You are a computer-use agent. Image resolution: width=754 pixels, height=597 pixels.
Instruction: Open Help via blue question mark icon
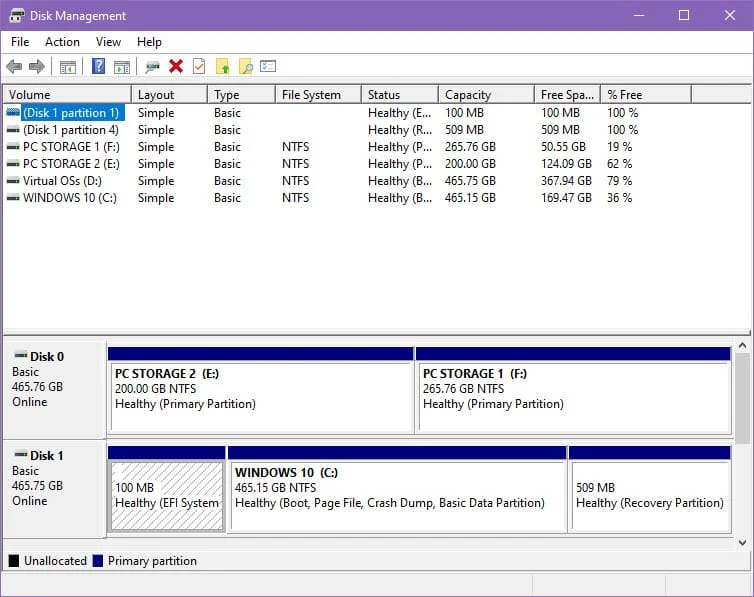(98, 67)
